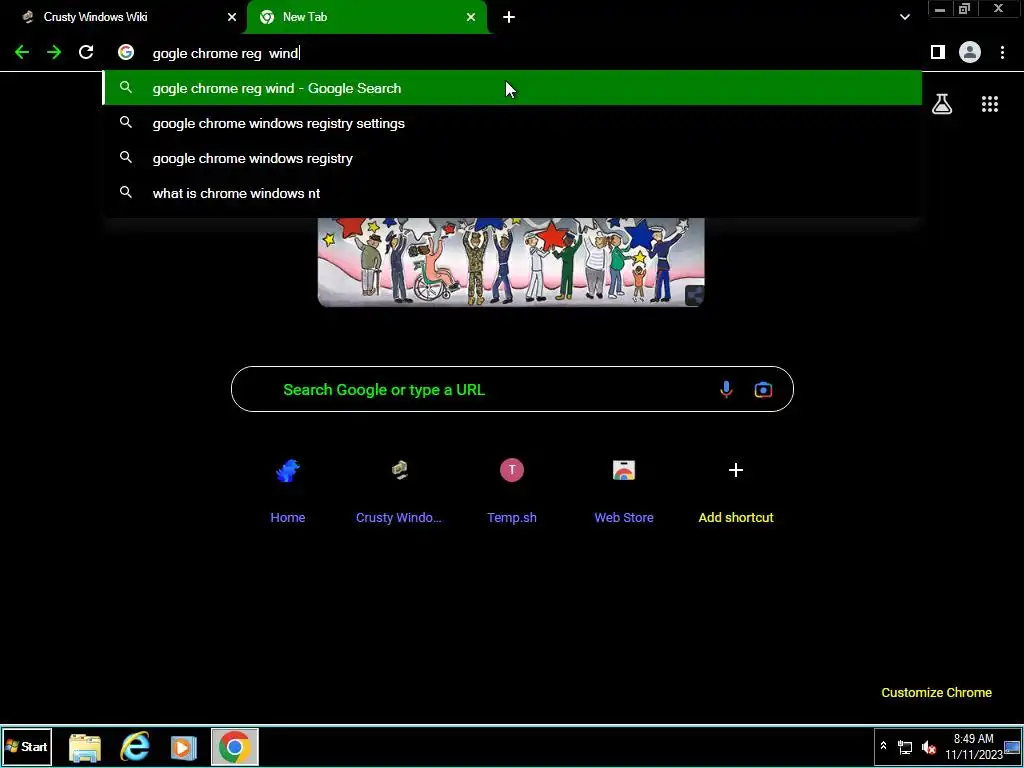Click the Chrome taskbar button
Screen dimensions: 1024x768
click(x=234, y=746)
